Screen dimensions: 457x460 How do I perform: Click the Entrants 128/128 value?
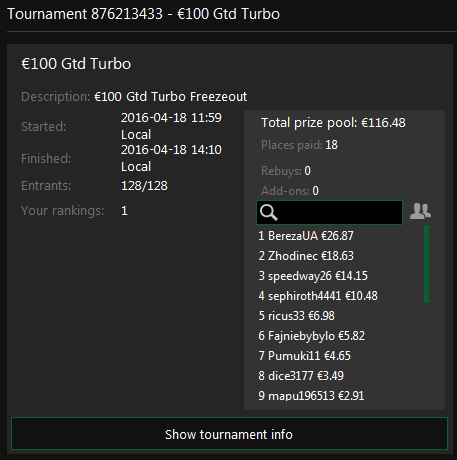click(x=144, y=186)
